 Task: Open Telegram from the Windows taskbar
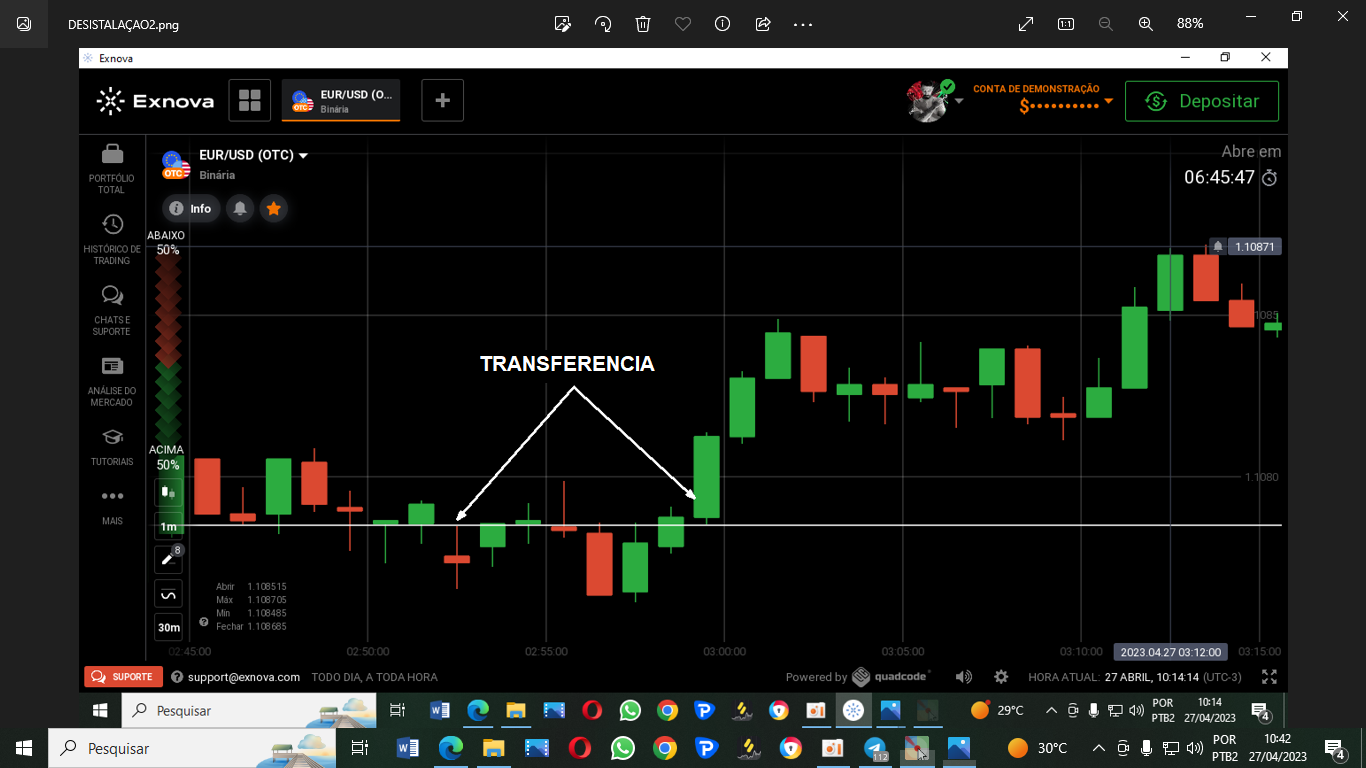click(x=876, y=748)
